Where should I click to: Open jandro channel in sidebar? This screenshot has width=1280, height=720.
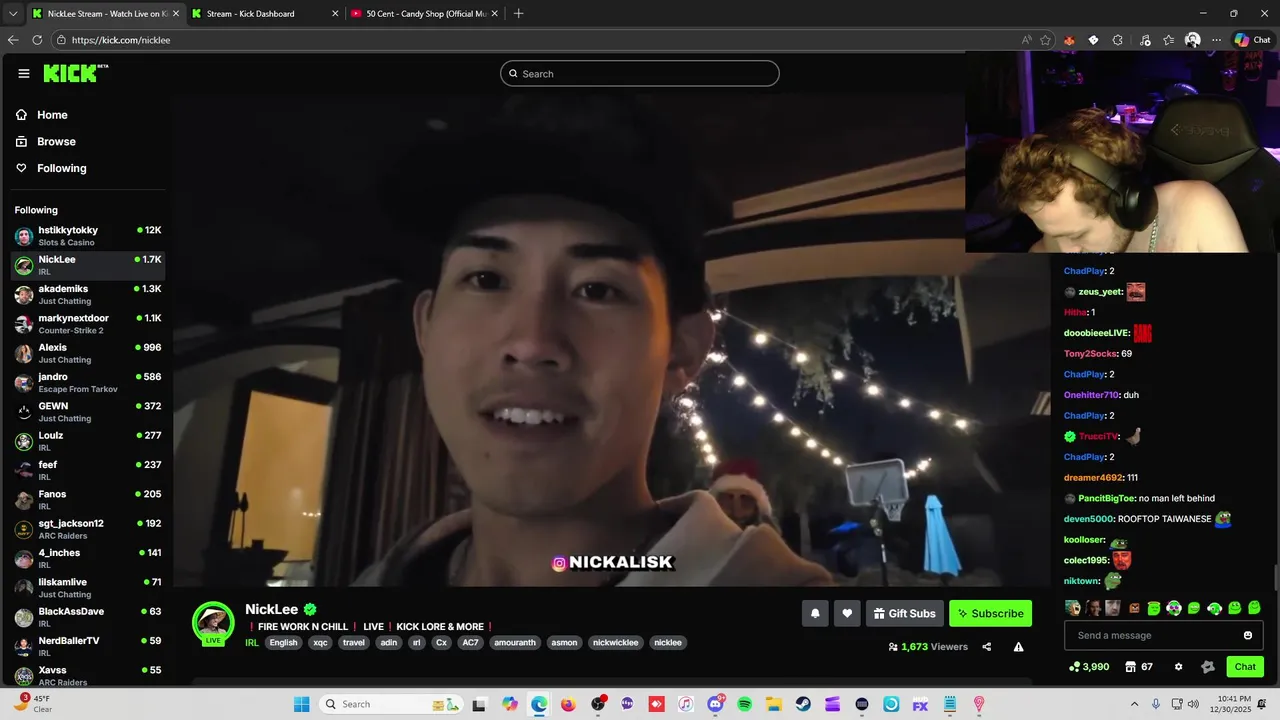coord(88,382)
